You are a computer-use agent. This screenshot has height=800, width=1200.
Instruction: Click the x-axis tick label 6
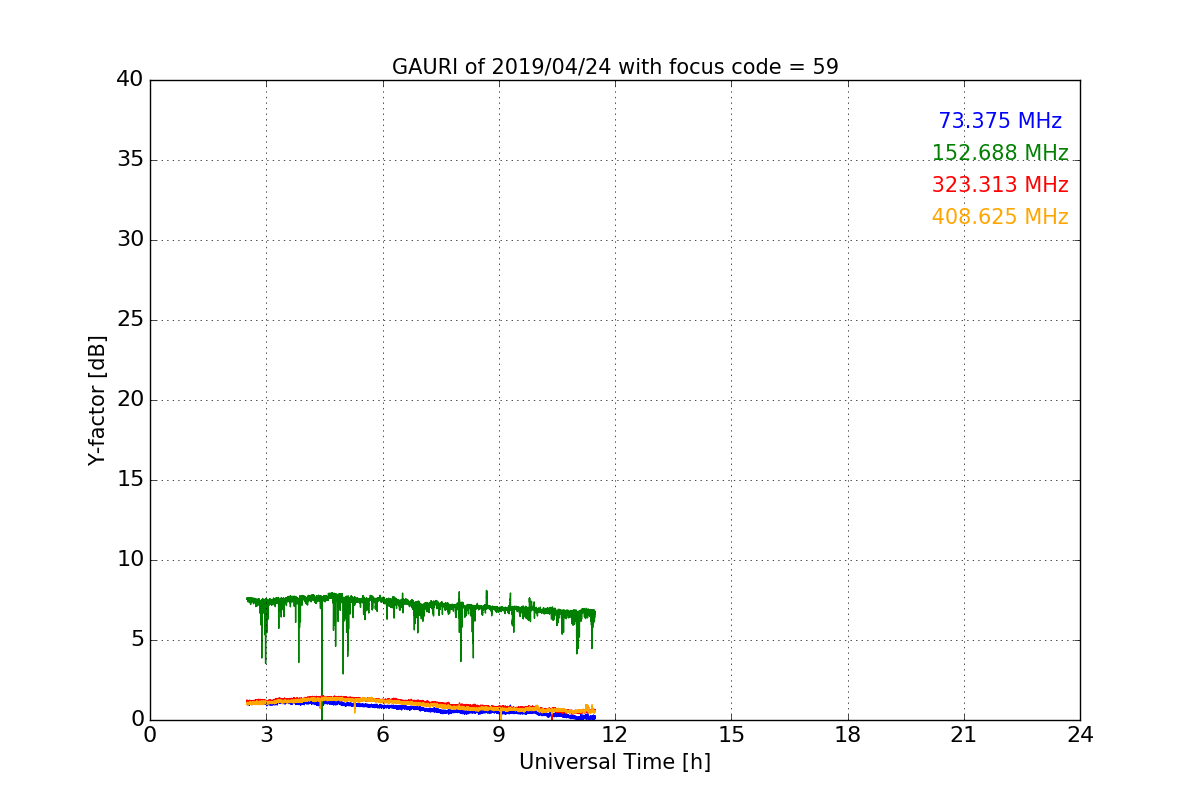[x=383, y=735]
